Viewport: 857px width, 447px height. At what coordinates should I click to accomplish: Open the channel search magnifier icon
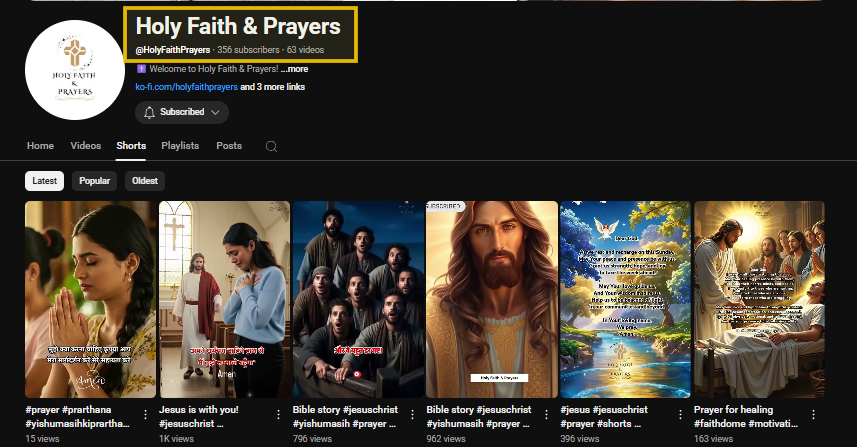271,146
